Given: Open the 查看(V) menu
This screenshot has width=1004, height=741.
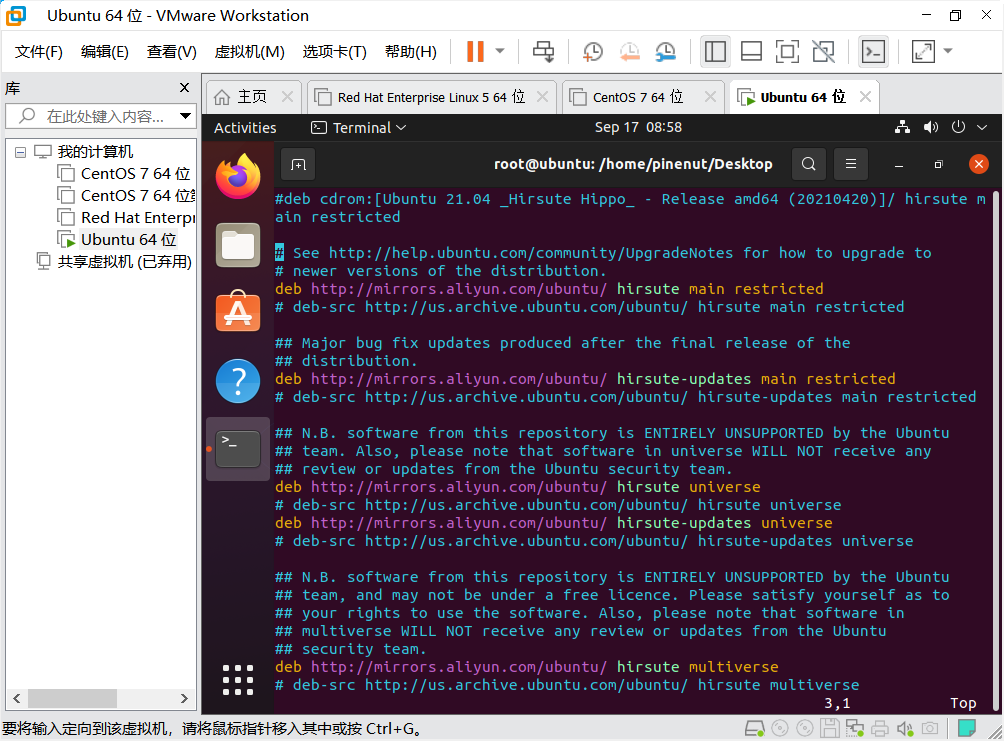Looking at the screenshot, I should click(x=172, y=51).
